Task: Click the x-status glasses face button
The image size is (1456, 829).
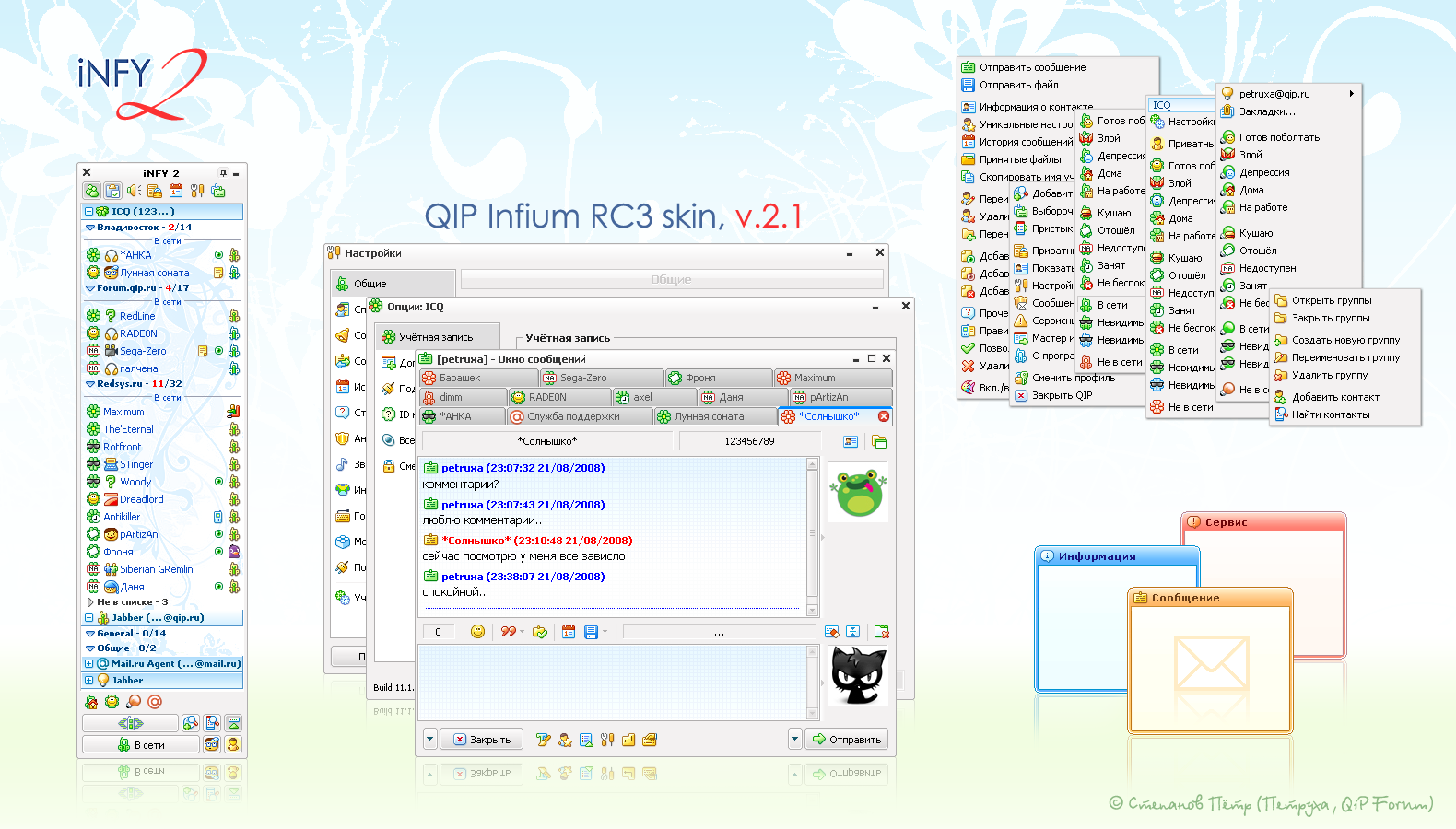Action: click(212, 744)
